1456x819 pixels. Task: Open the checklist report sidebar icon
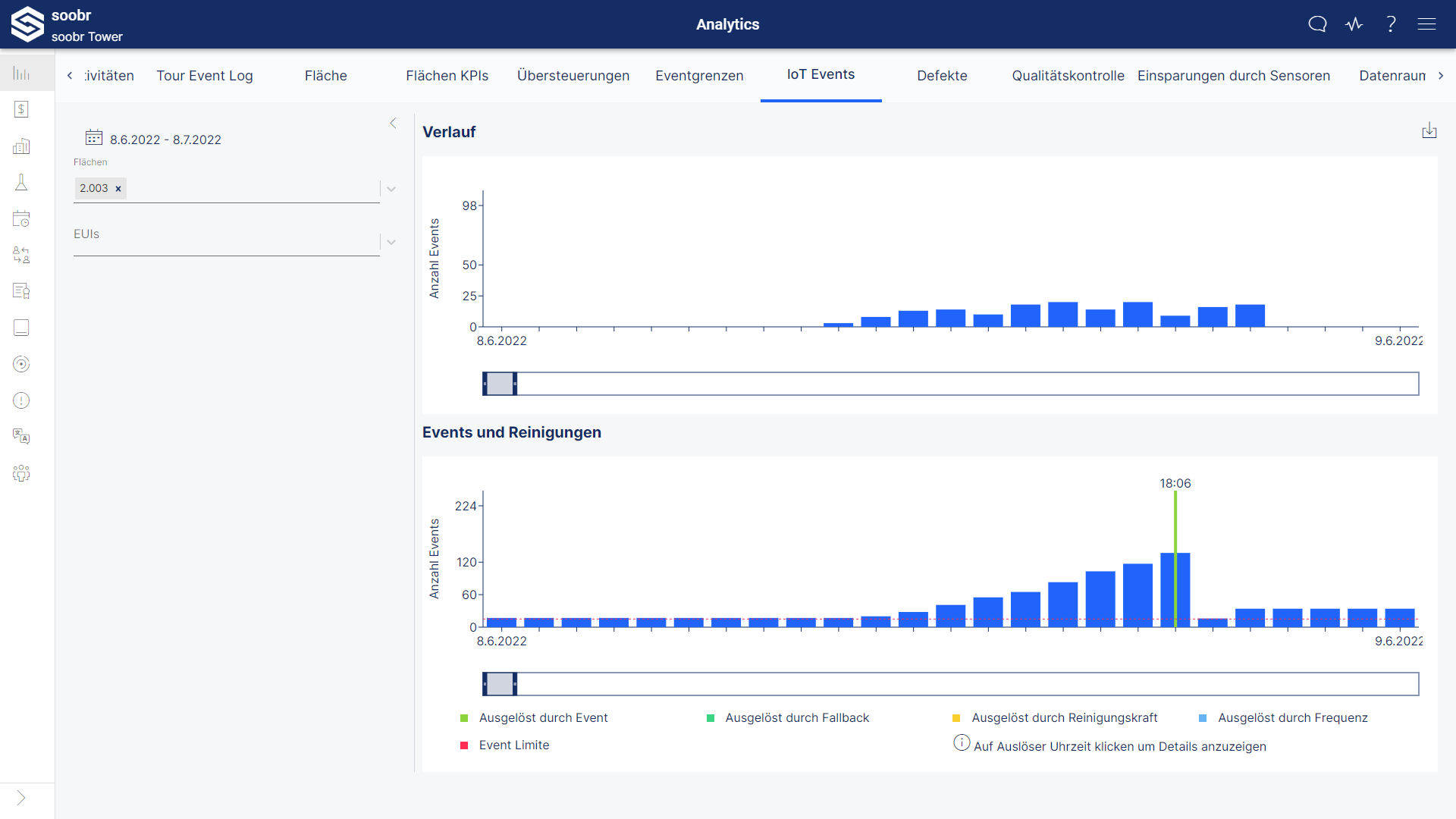pos(21,291)
